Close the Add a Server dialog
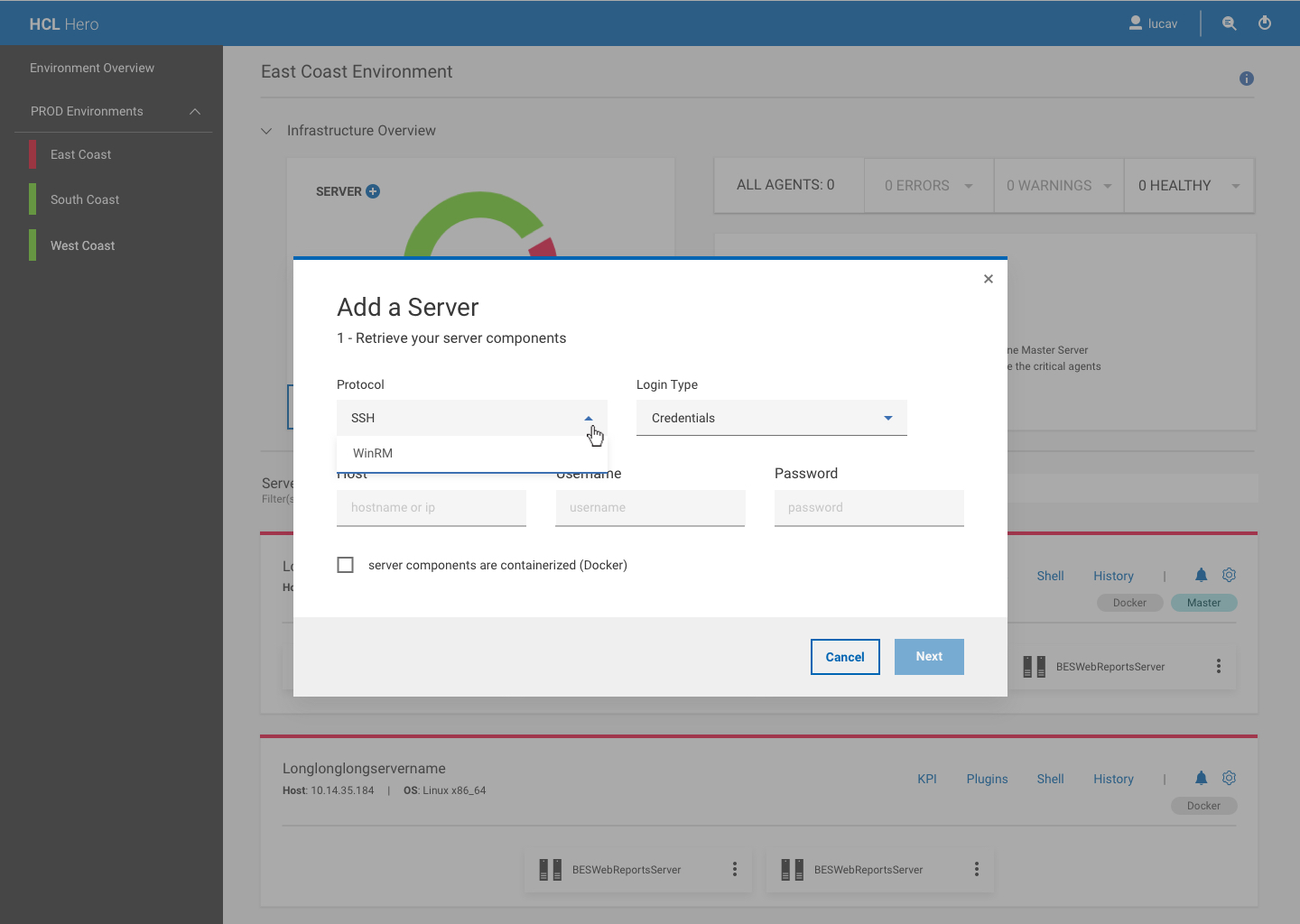This screenshot has width=1300, height=924. [x=989, y=279]
